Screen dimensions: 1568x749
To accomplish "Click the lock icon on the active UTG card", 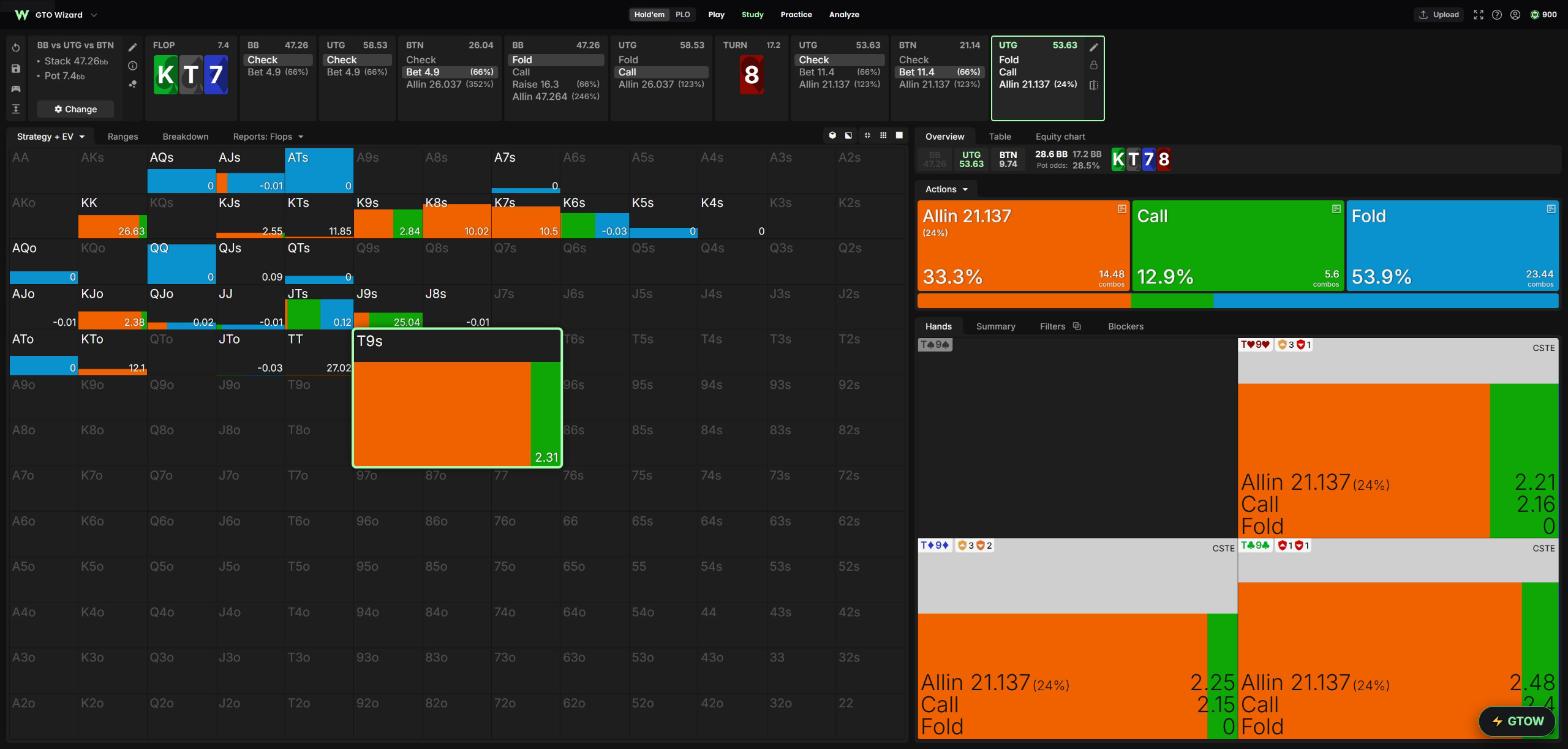I will coord(1094,65).
